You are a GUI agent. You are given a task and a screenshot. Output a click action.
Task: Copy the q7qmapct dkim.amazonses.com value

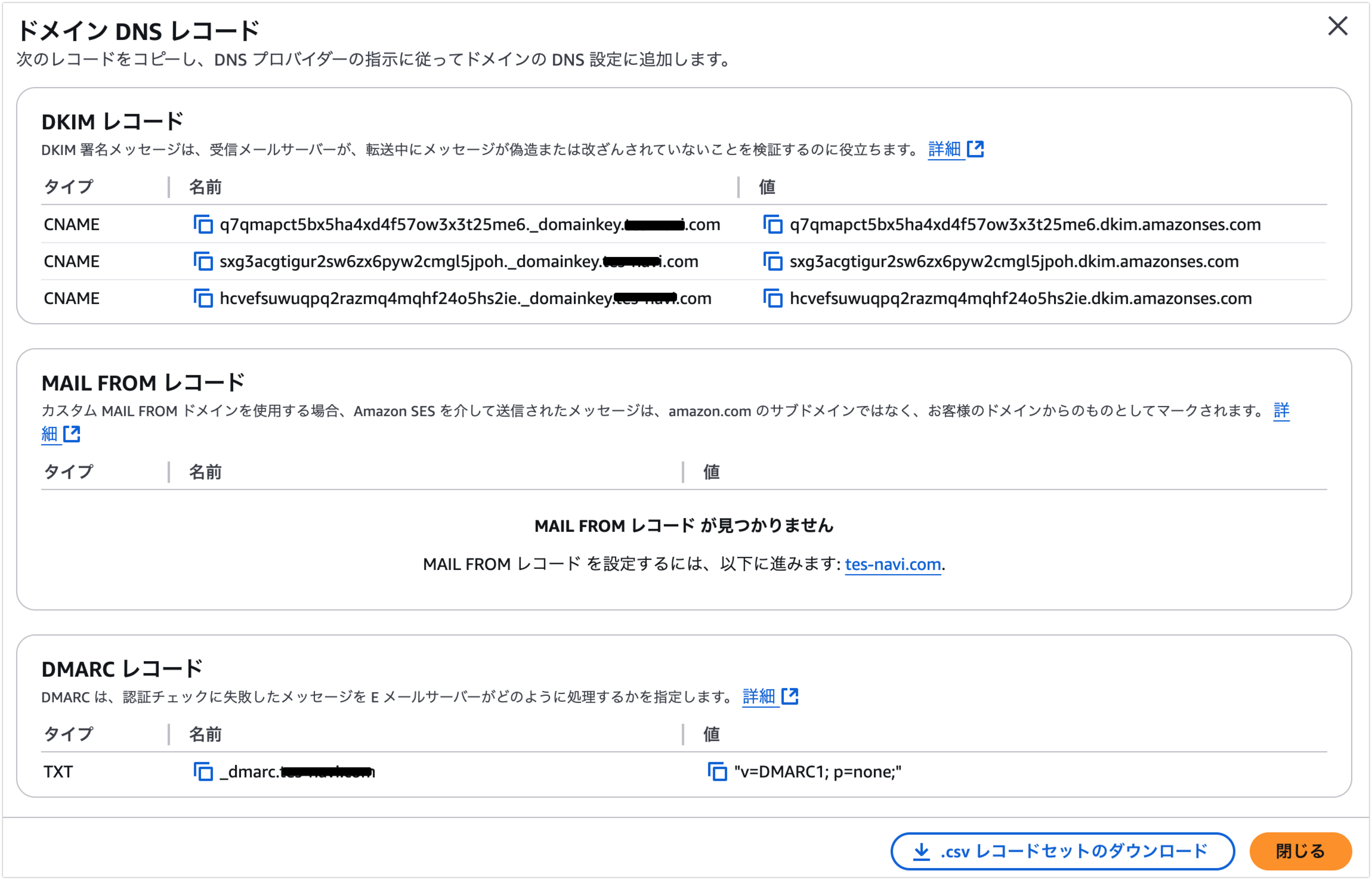coord(773,224)
